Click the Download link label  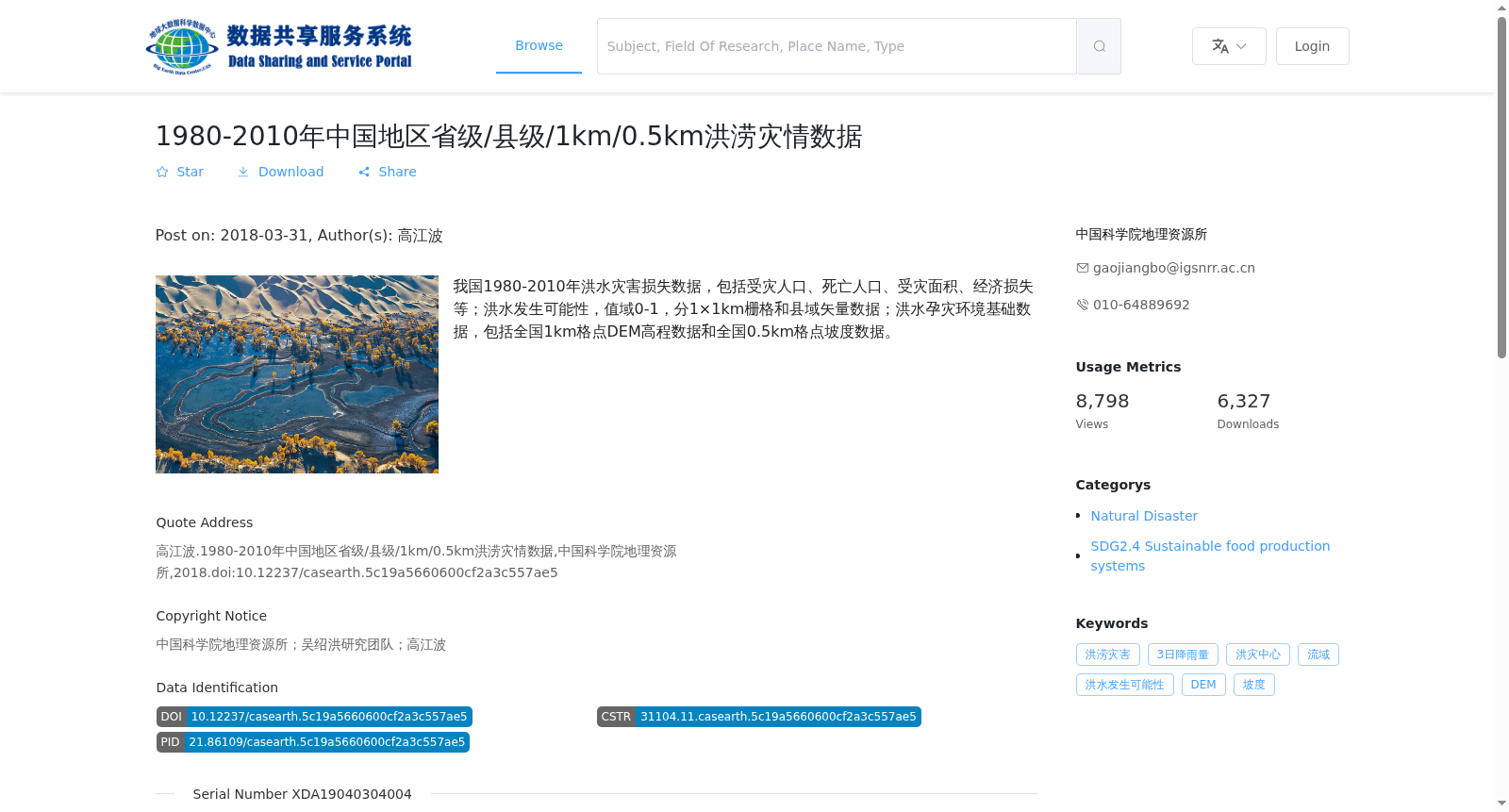pyautogui.click(x=290, y=172)
